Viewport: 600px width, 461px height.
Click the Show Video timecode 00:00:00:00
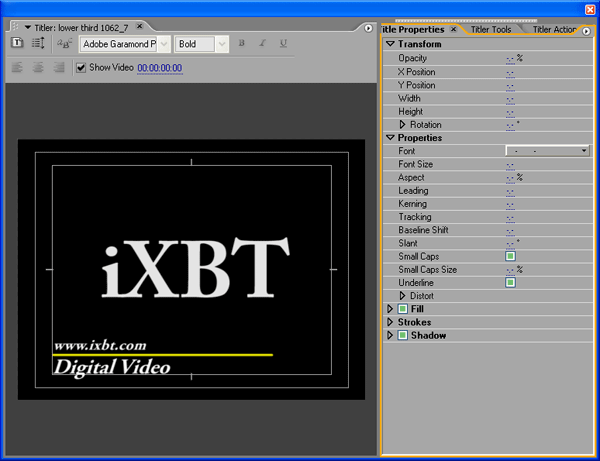point(160,68)
